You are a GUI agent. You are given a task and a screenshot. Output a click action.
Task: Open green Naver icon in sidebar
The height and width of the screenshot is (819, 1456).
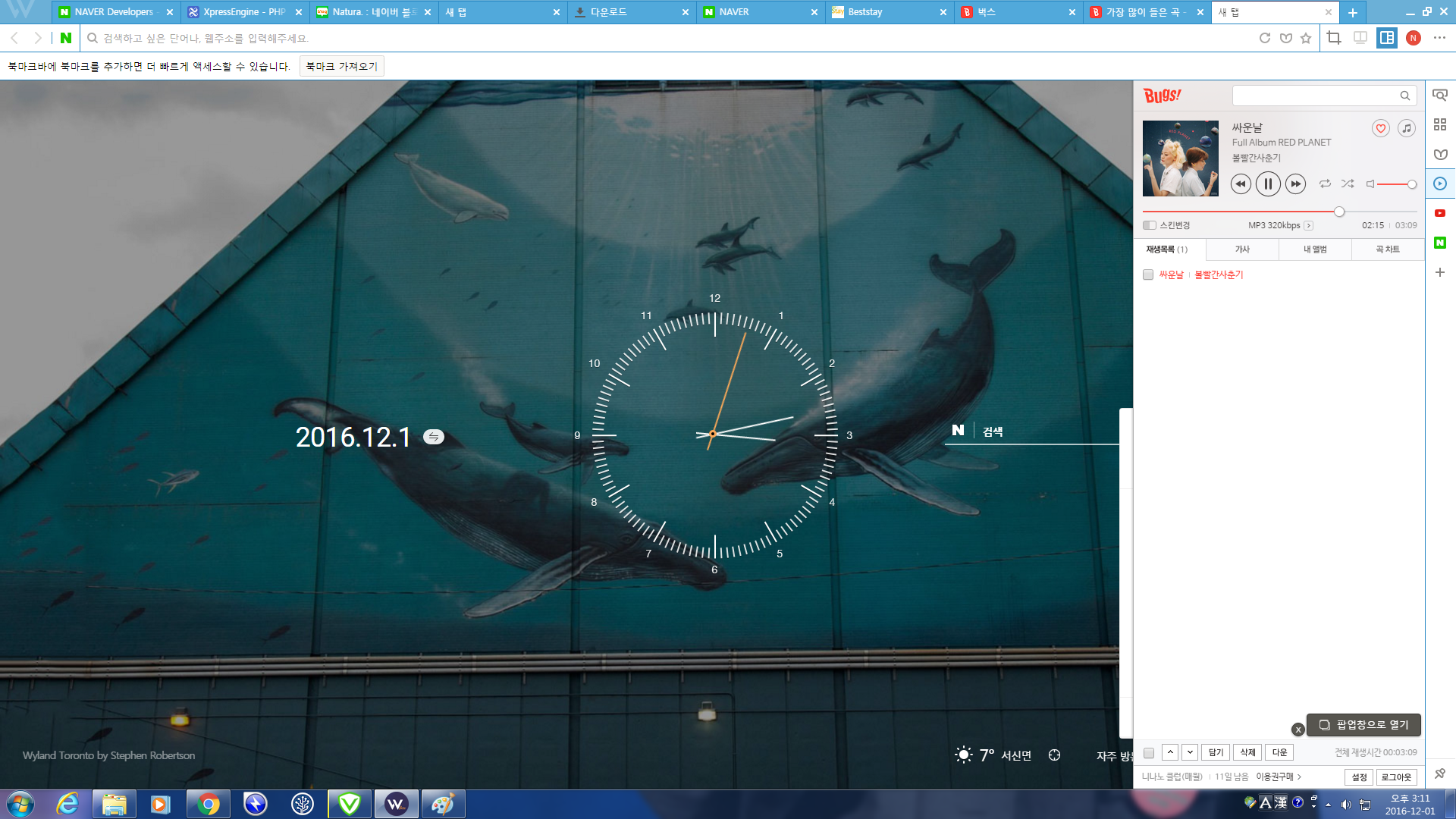point(1440,243)
